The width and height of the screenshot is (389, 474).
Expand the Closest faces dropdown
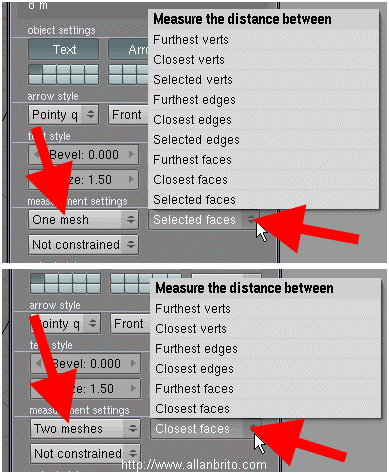point(206,429)
